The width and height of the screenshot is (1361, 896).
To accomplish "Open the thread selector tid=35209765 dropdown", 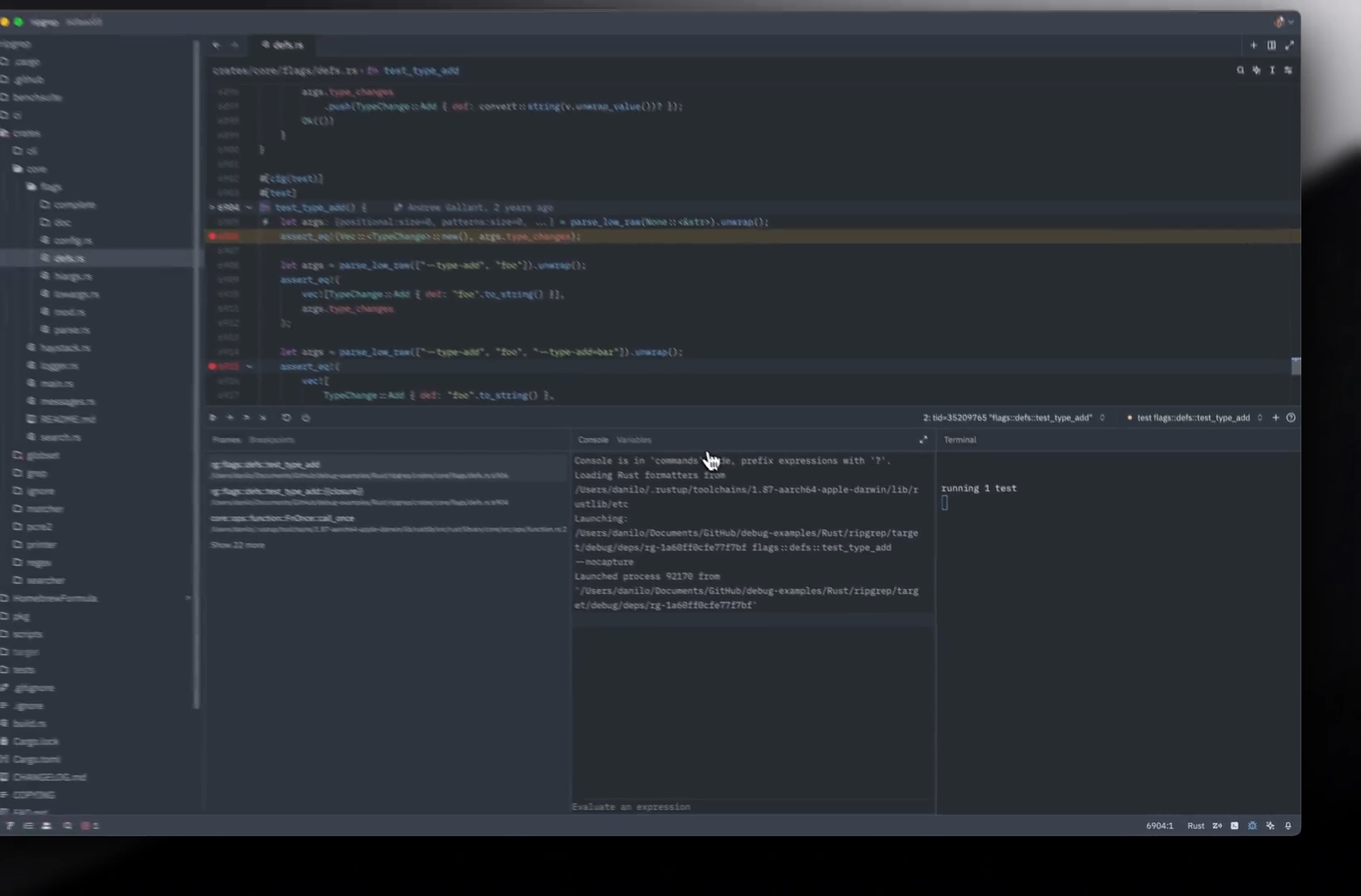I will (x=1014, y=417).
